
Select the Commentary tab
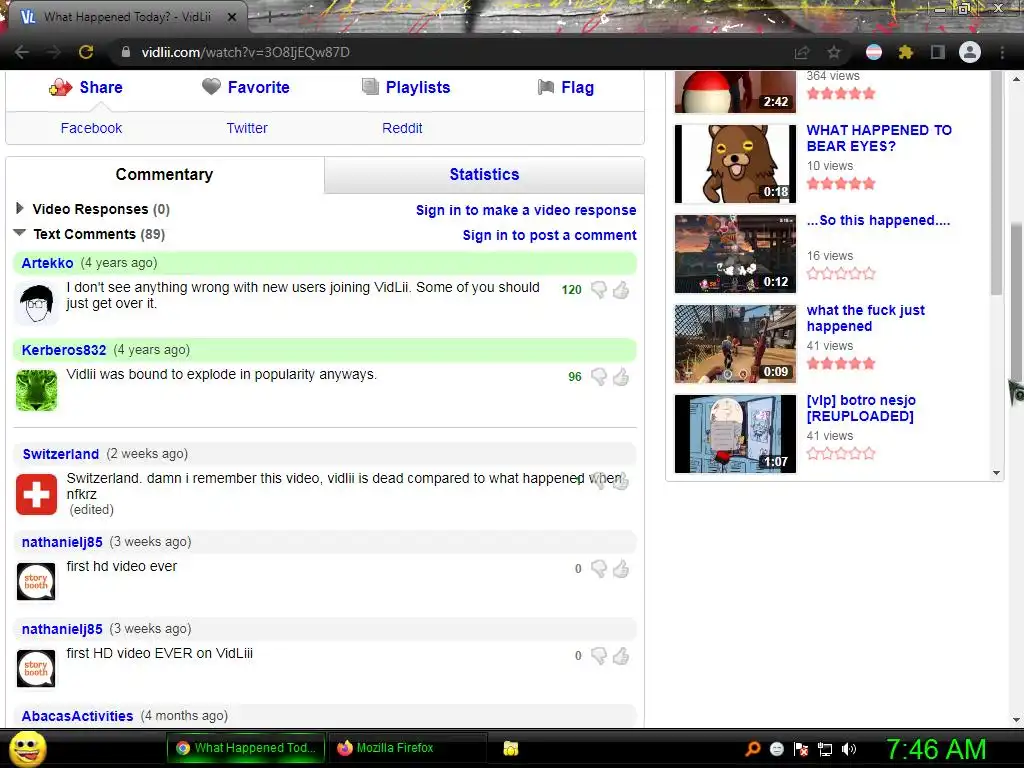(x=165, y=174)
